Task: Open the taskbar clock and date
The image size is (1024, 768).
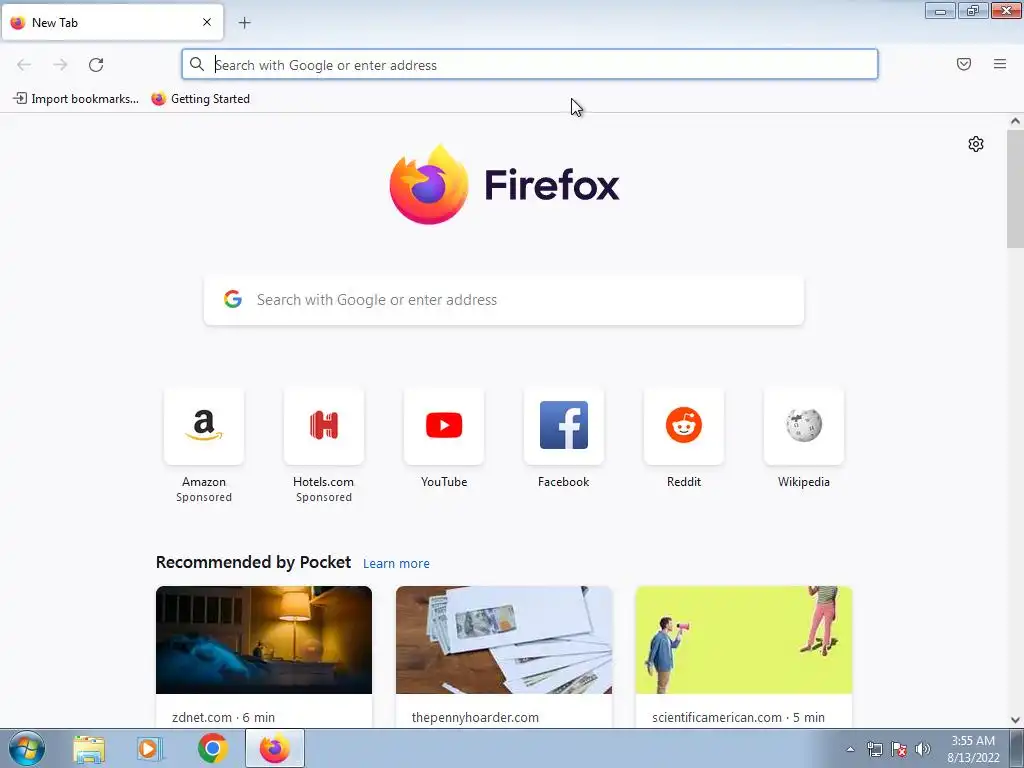Action: (x=973, y=749)
